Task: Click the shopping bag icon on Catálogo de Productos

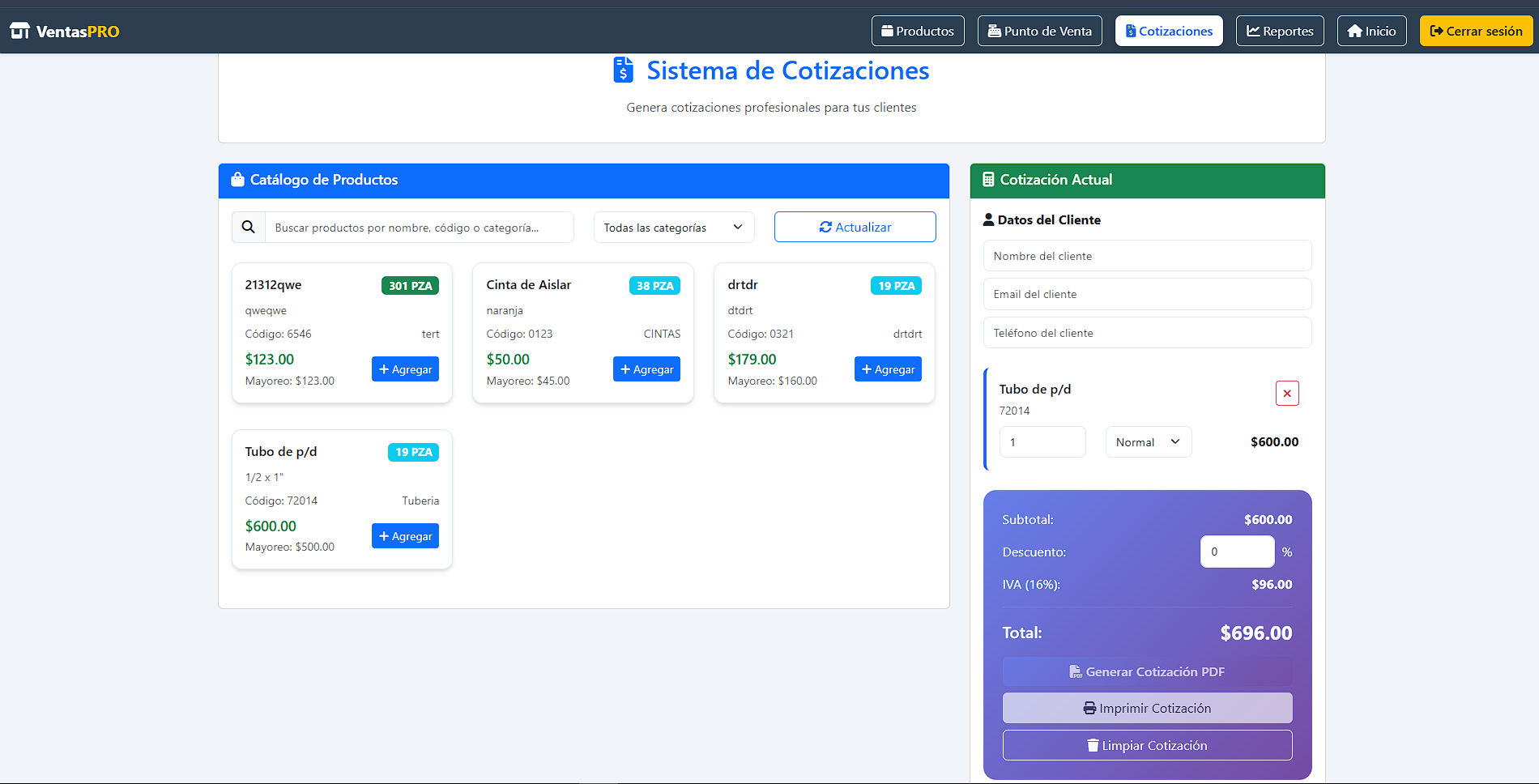Action: click(236, 180)
